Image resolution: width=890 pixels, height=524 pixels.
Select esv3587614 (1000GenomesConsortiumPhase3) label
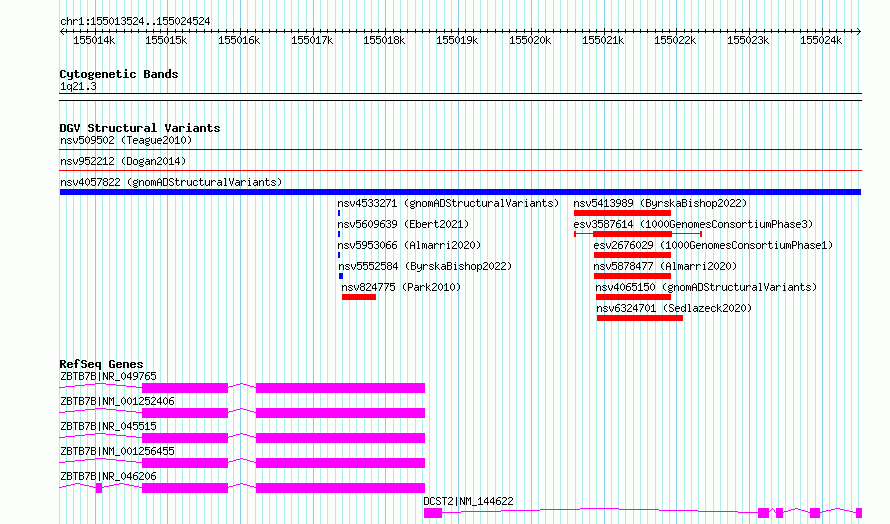tap(693, 224)
